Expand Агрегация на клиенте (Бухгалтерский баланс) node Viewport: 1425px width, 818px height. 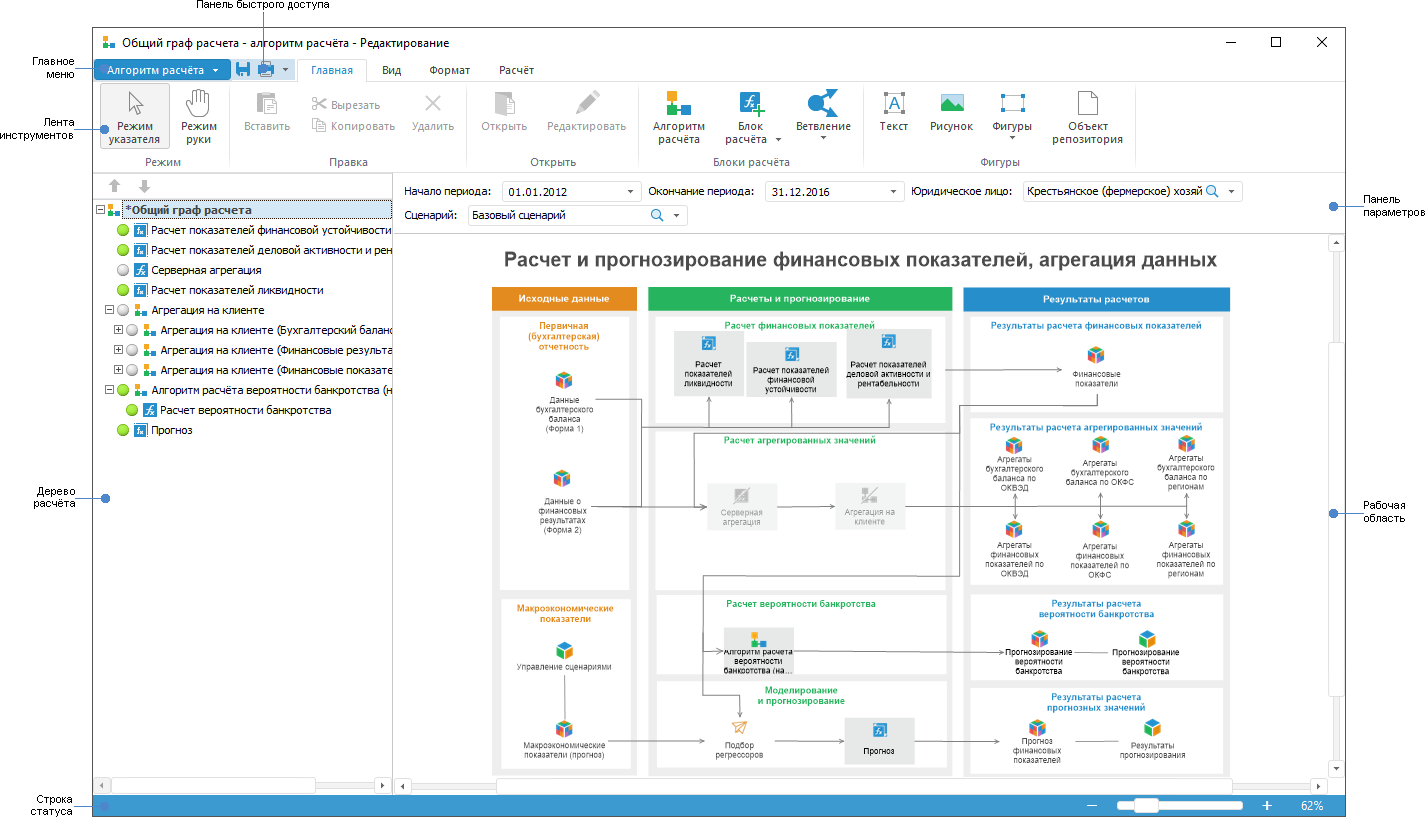119,330
